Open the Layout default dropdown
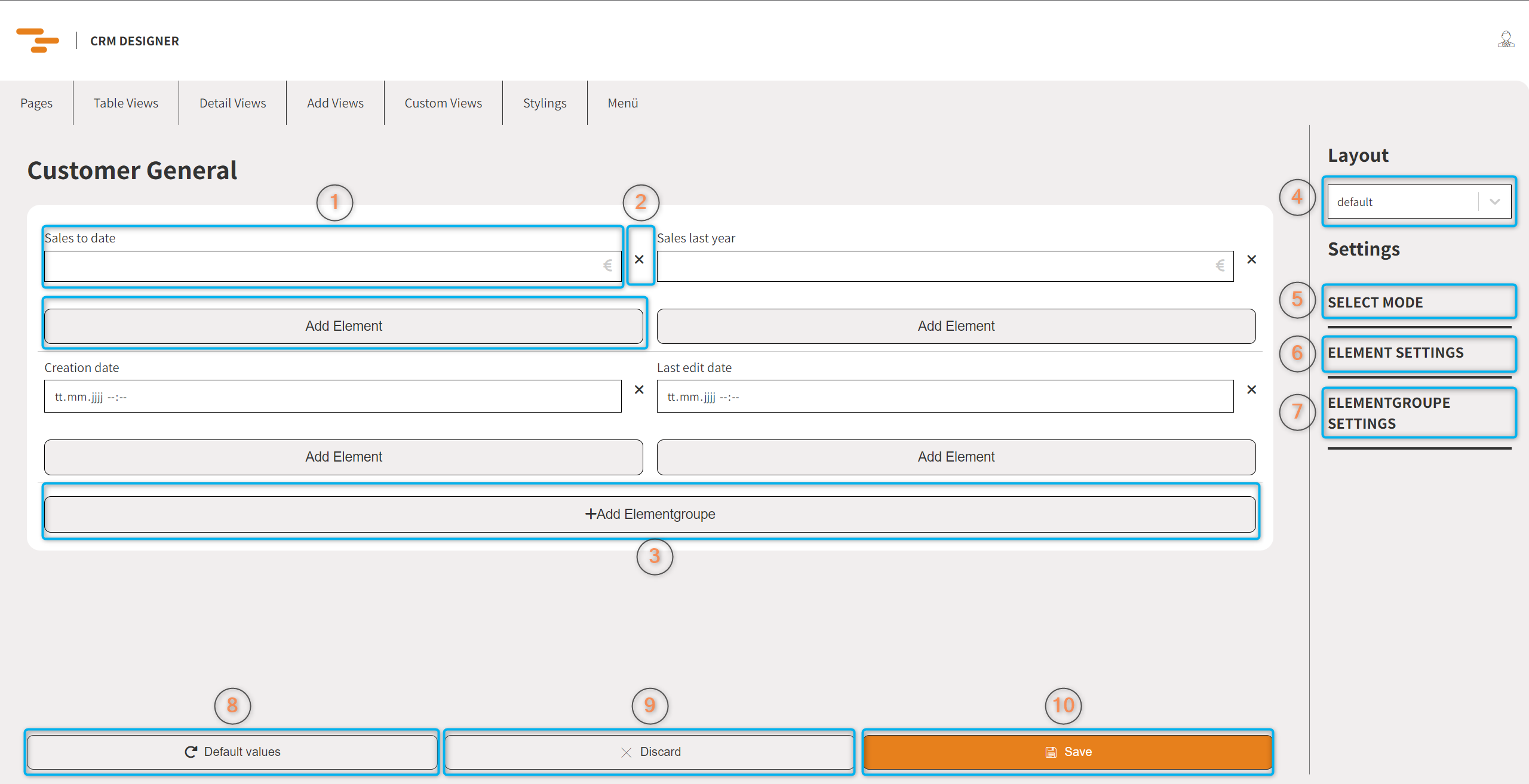 coord(1419,202)
